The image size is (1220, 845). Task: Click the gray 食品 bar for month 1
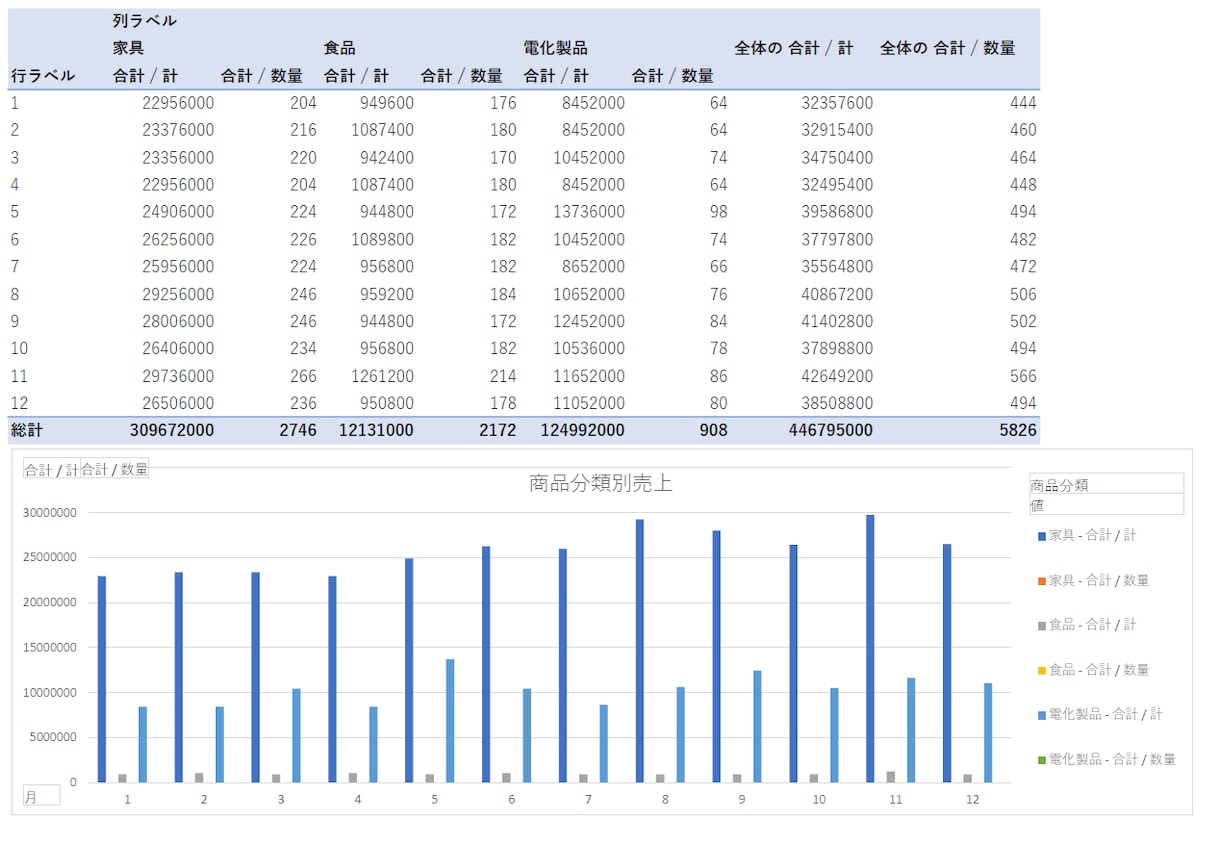click(x=122, y=778)
